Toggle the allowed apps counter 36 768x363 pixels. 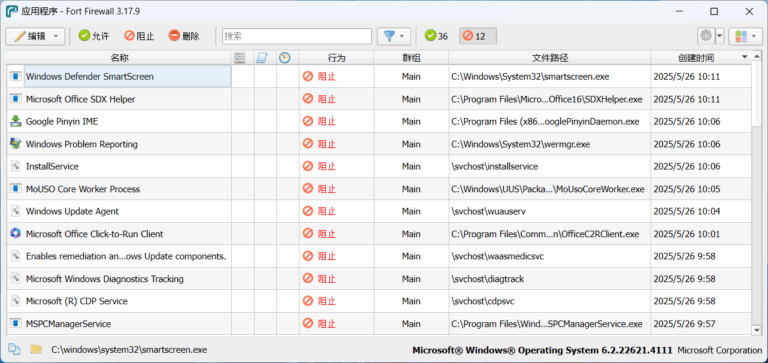436,36
